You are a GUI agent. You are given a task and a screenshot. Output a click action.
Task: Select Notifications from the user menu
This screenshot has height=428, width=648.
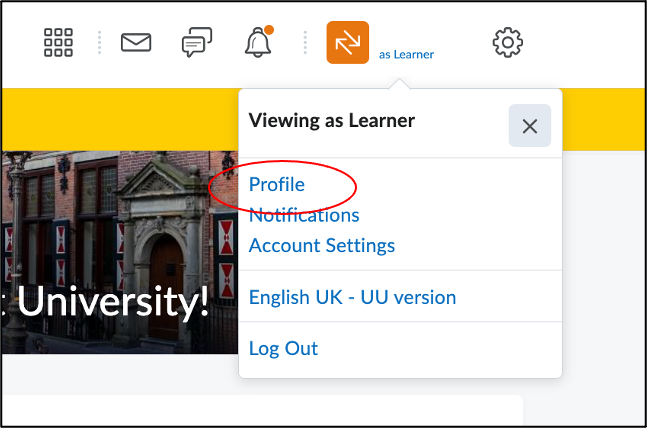click(304, 215)
